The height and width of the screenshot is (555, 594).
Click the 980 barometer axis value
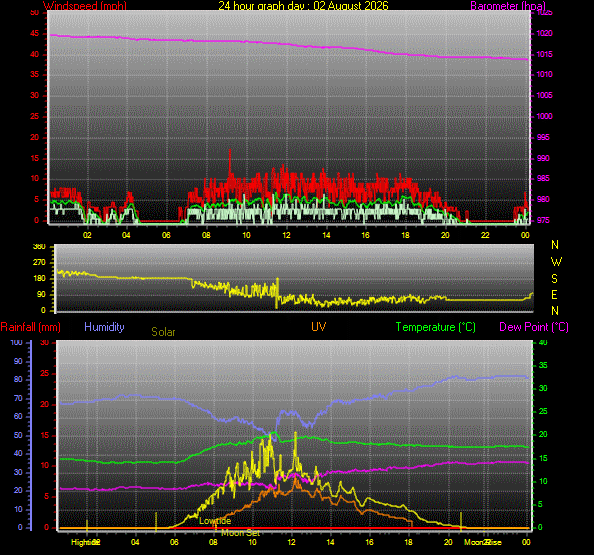pos(543,199)
